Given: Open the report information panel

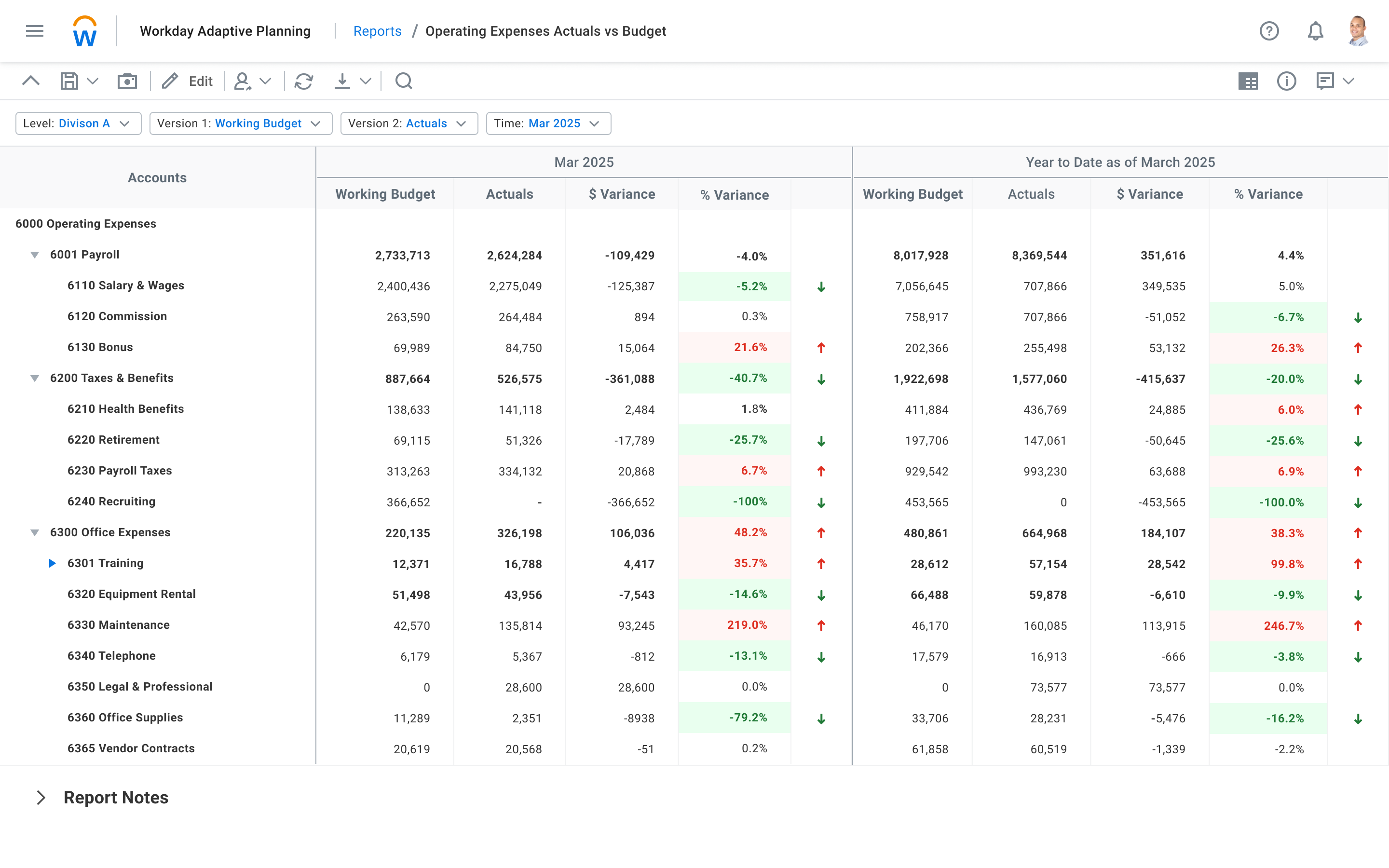Looking at the screenshot, I should (1287, 81).
